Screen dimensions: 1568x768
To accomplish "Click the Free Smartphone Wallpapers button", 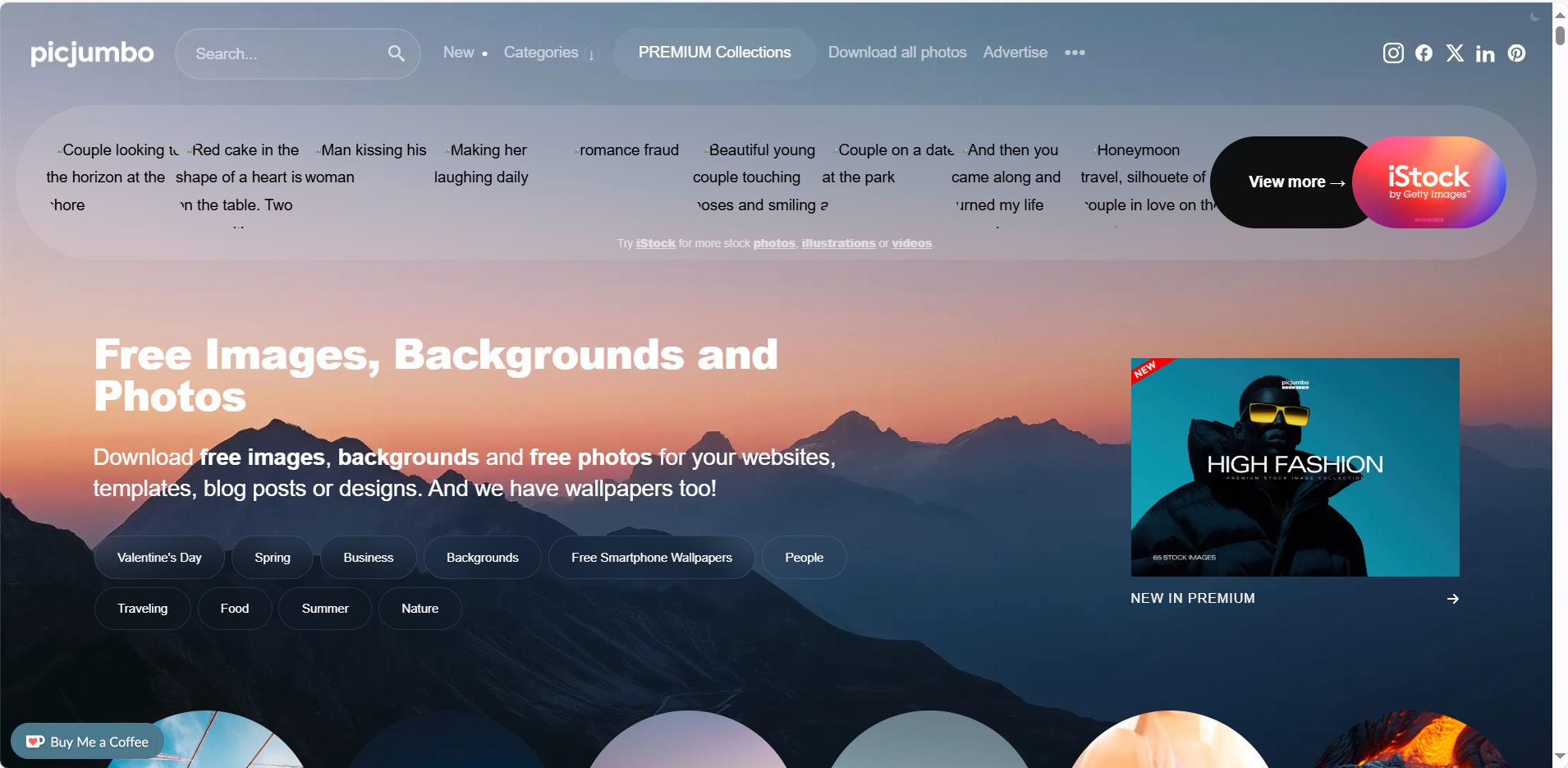I will click(652, 558).
